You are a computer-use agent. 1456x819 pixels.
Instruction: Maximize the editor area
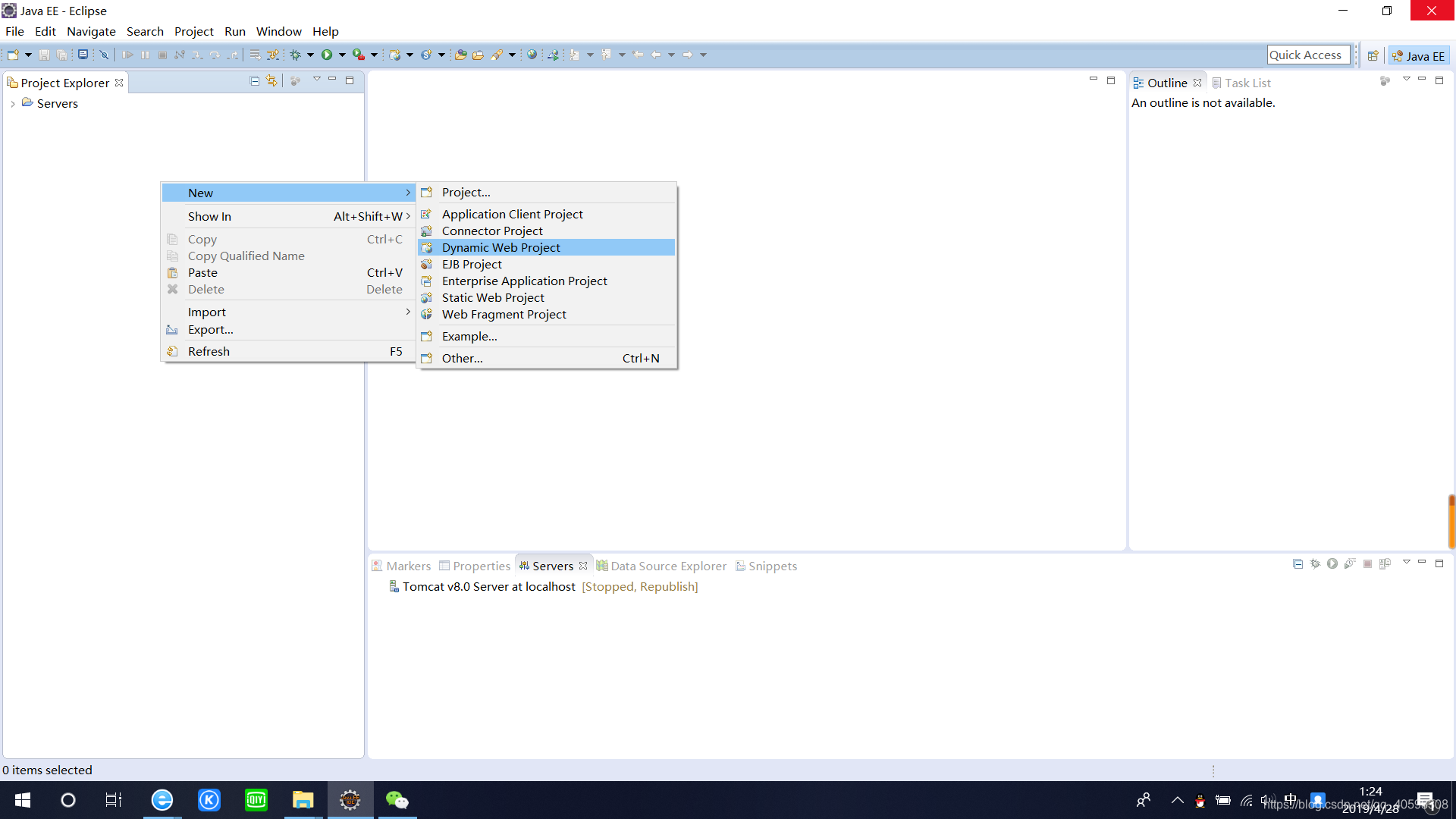[1111, 80]
